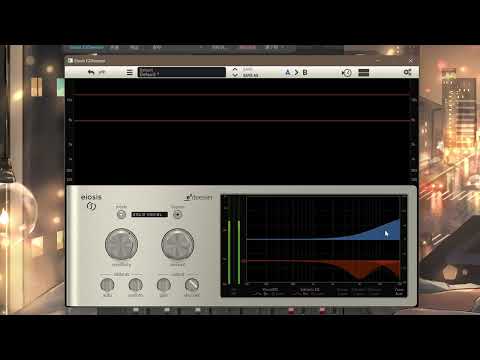Close the de-esser plugin window
This screenshot has height=360, width=480.
click(x=411, y=60)
